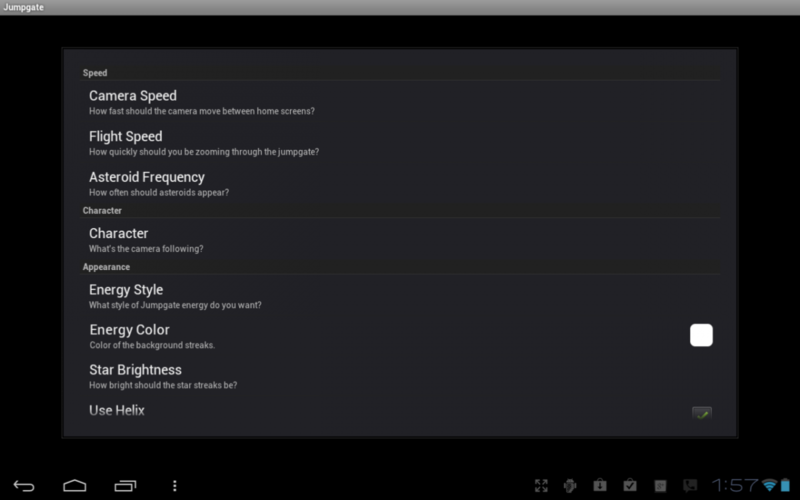The image size is (800, 500).
Task: Click the white Energy Color swatch
Action: [701, 335]
